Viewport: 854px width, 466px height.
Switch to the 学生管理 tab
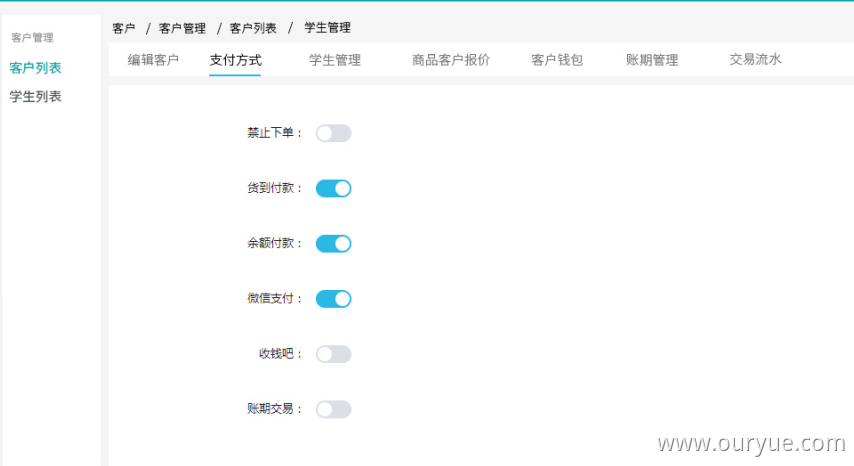[335, 60]
